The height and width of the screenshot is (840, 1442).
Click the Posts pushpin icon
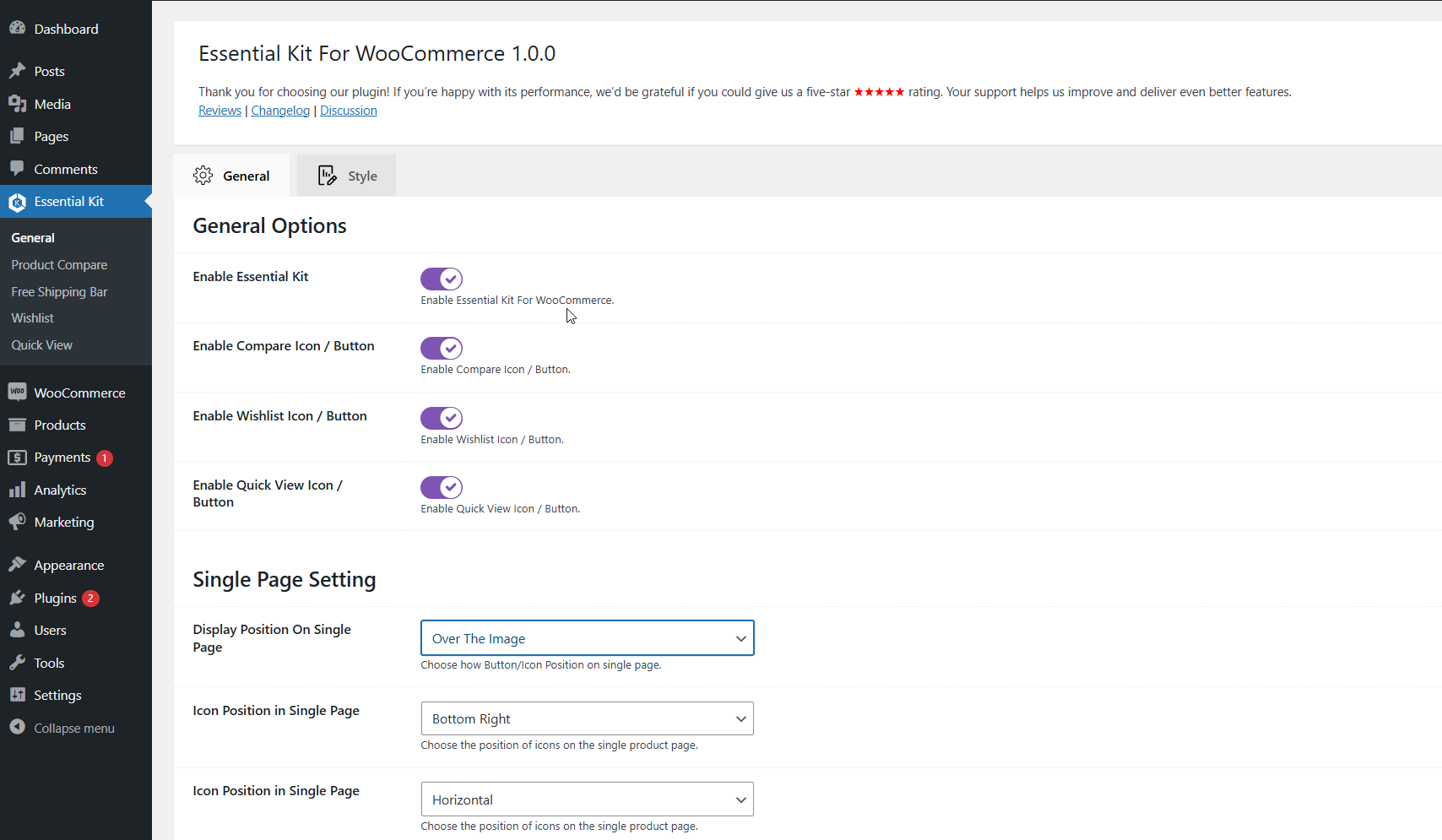coord(17,71)
